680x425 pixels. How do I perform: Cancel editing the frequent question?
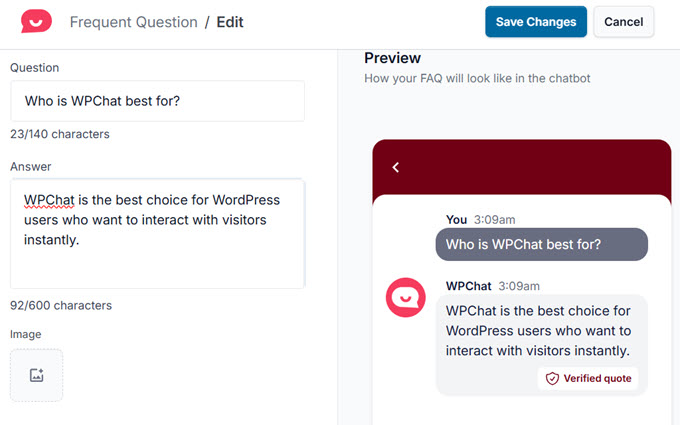624,22
